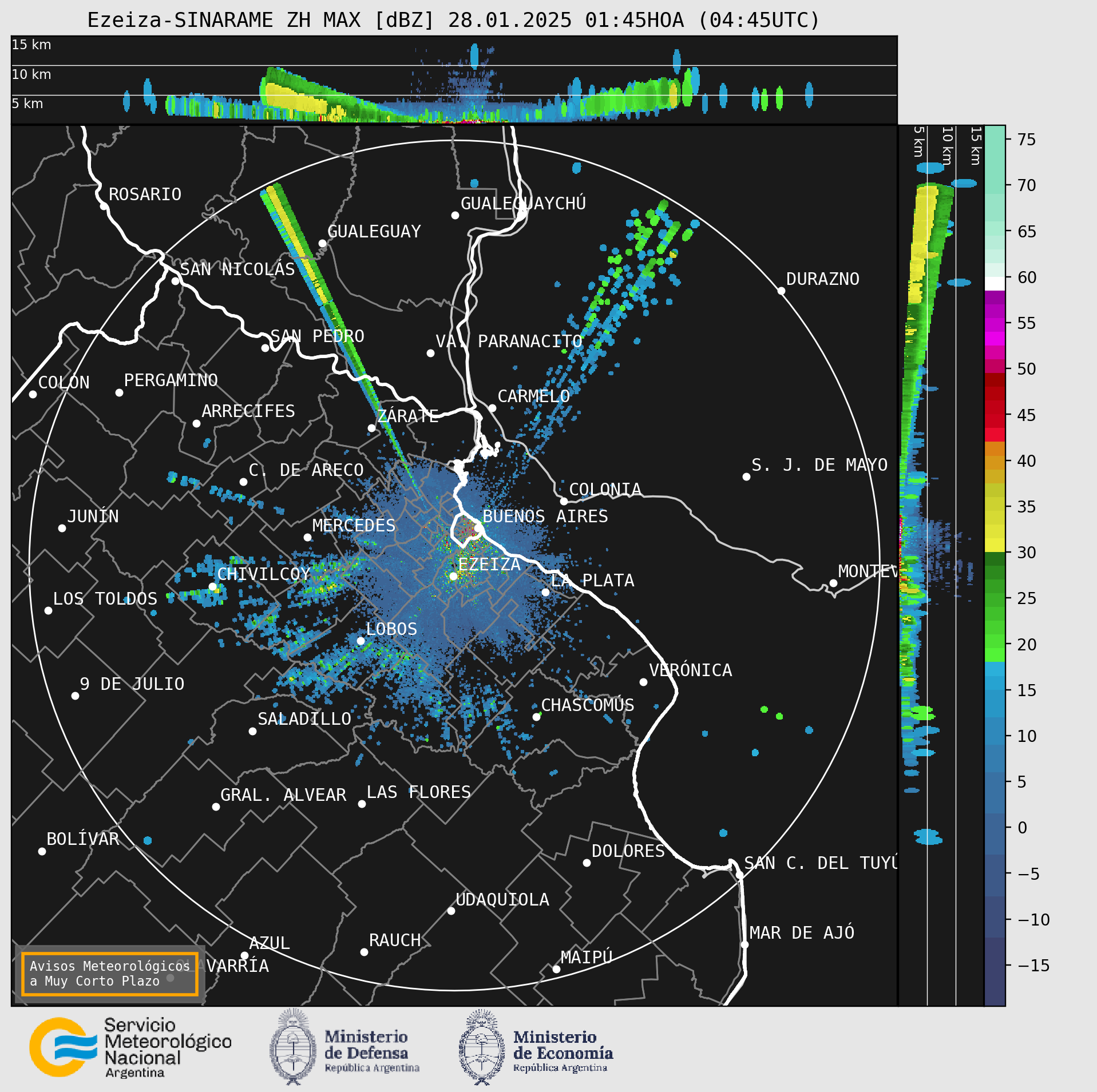The image size is (1097, 1092).
Task: Click the GRAL. ALVEAR label
Action: pyautogui.click(x=283, y=795)
